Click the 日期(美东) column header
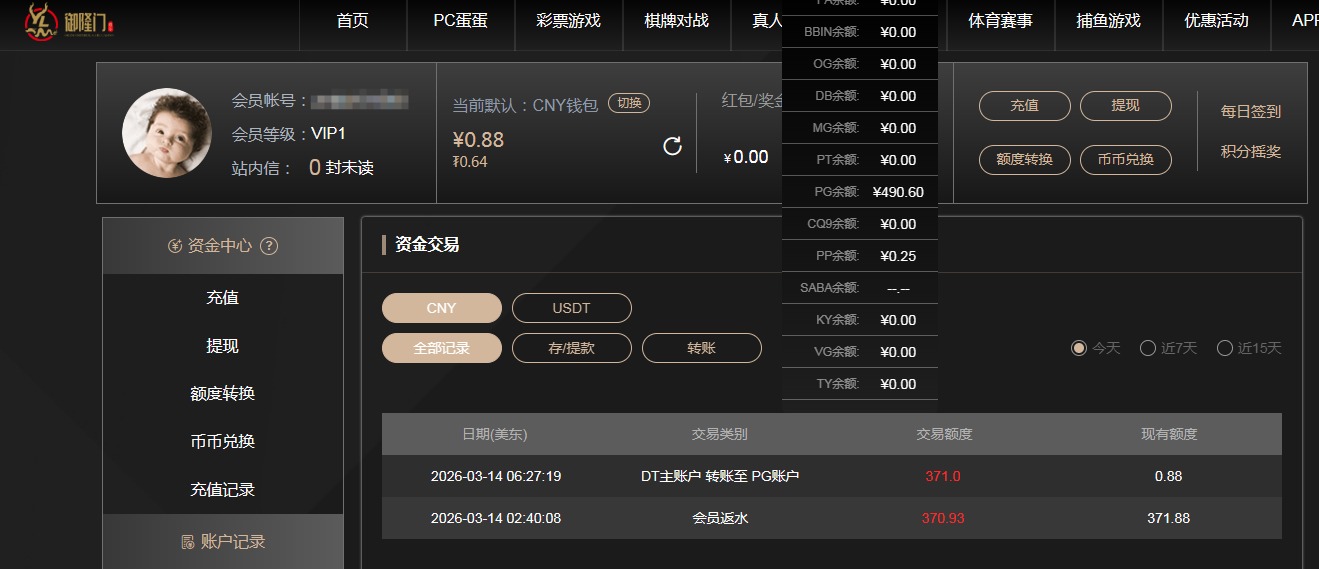The image size is (1319, 569). pyautogui.click(x=495, y=434)
